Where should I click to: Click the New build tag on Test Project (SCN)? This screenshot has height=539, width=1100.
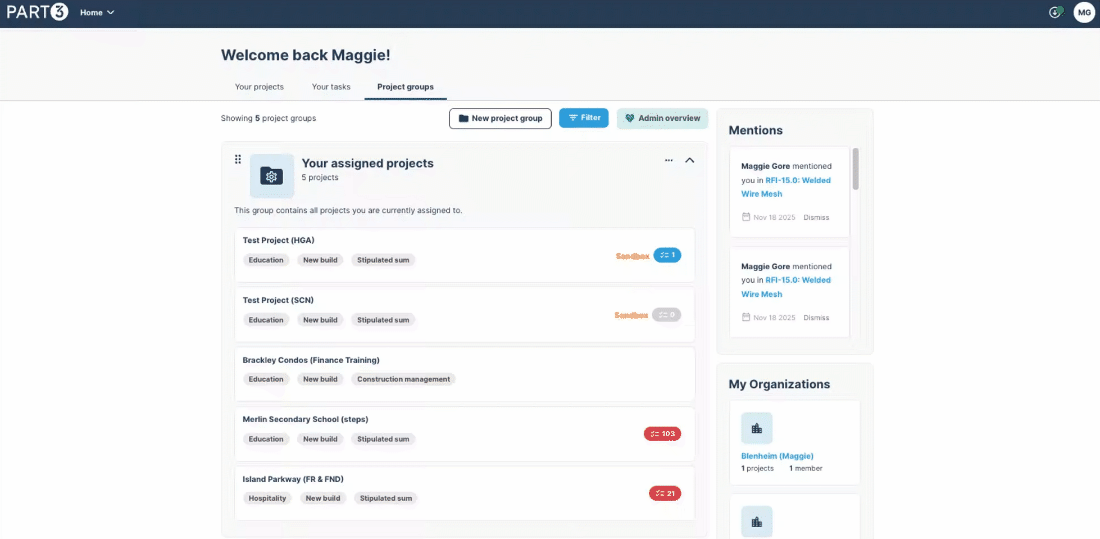point(321,320)
